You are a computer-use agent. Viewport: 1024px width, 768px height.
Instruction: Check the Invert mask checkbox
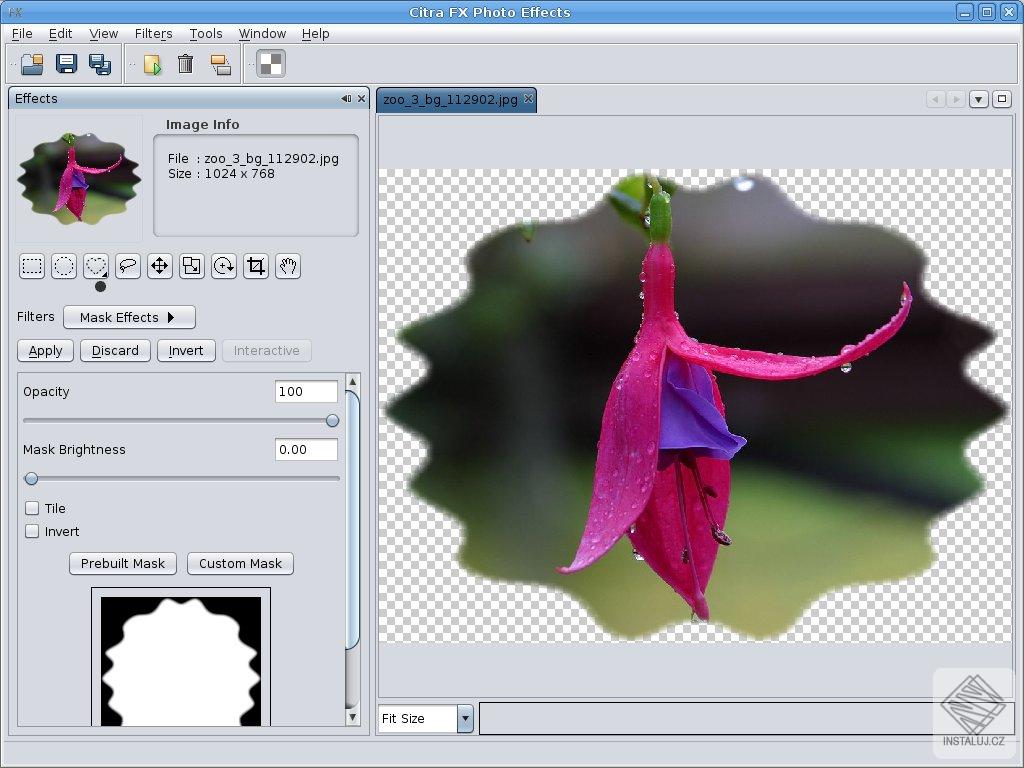31,531
